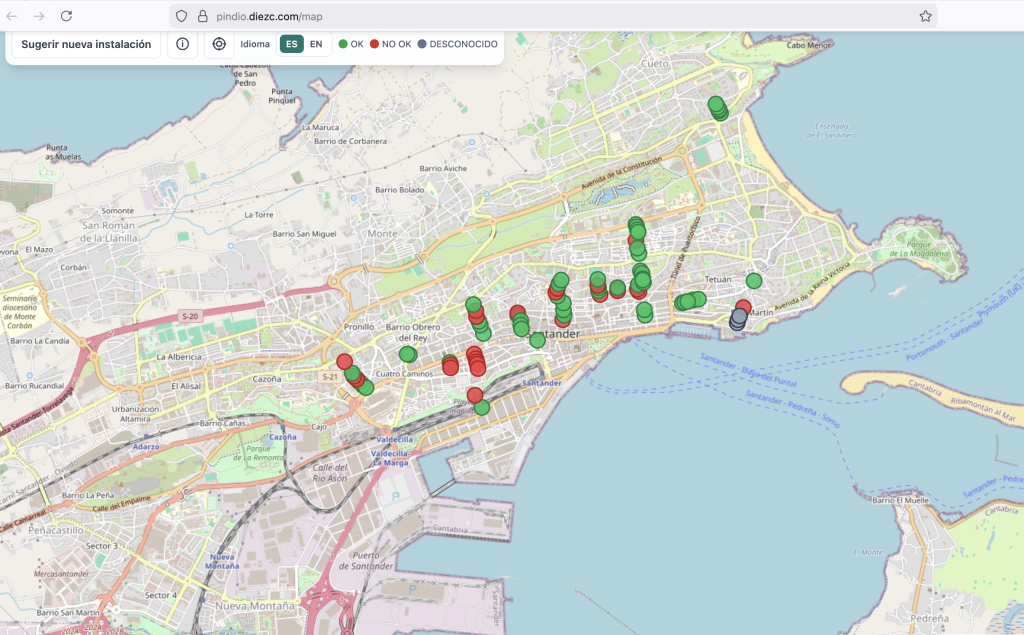The image size is (1024, 635).
Task: Click the Sugerir nueva instalación button
Action: 86,44
